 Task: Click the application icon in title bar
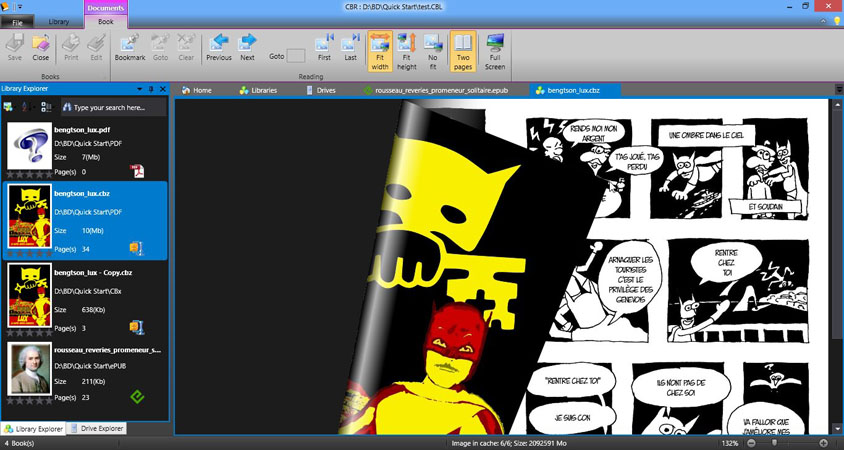point(5,6)
